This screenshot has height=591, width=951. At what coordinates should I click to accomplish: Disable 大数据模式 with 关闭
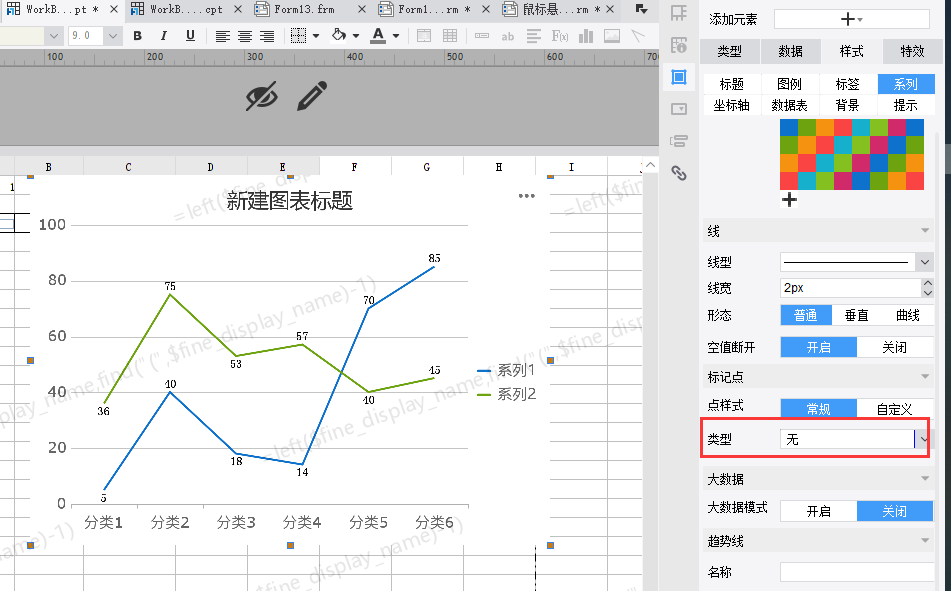coord(895,511)
